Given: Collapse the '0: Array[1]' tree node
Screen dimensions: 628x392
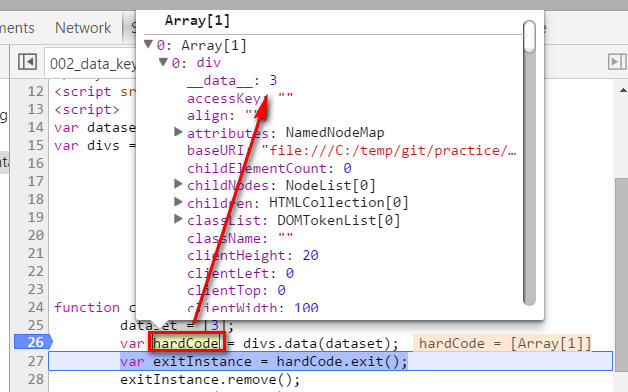Looking at the screenshot, I should pyautogui.click(x=149, y=44).
